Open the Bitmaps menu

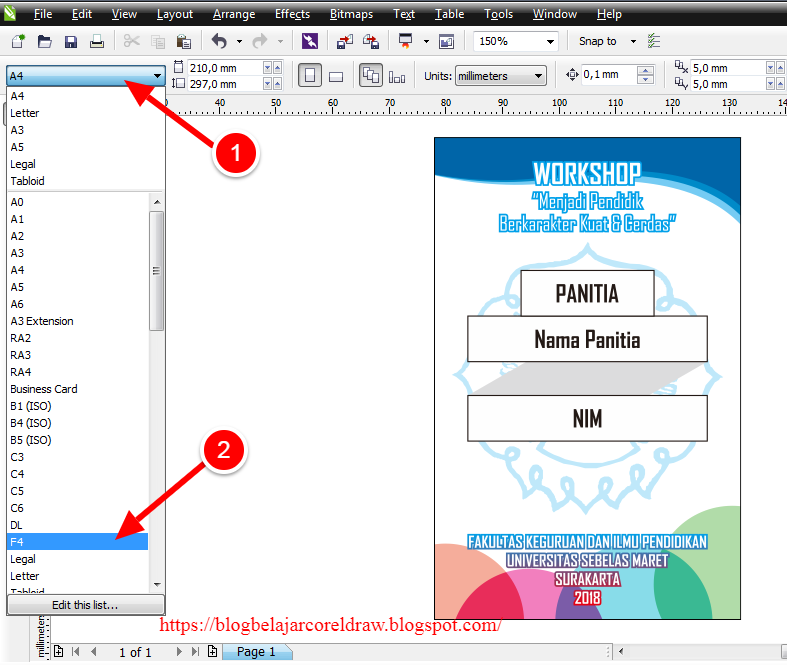pyautogui.click(x=351, y=14)
